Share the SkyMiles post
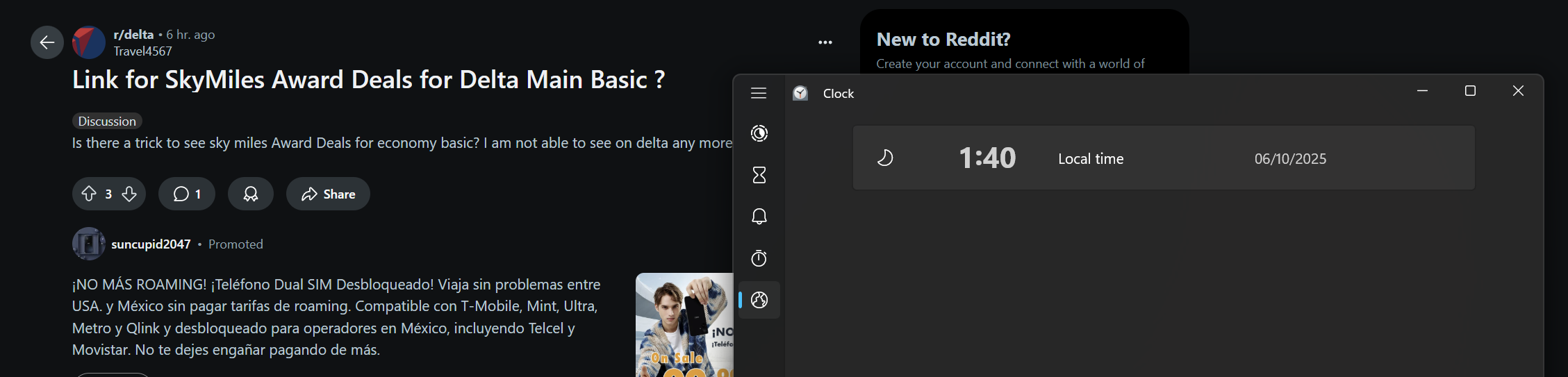Image resolution: width=1568 pixels, height=377 pixels. click(x=328, y=194)
